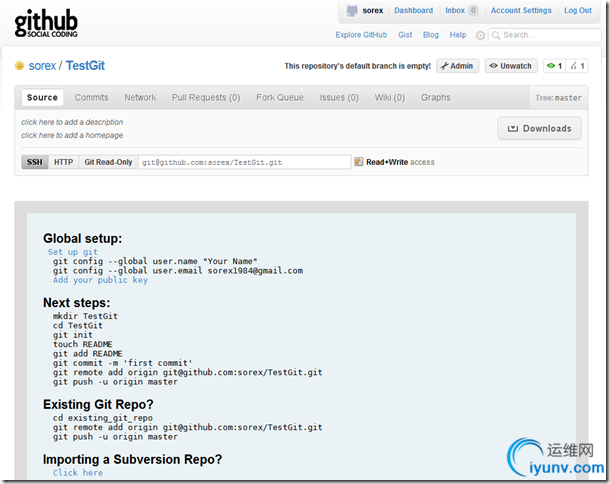
Task: Open the Admin page for TestGit
Action: pos(457,66)
